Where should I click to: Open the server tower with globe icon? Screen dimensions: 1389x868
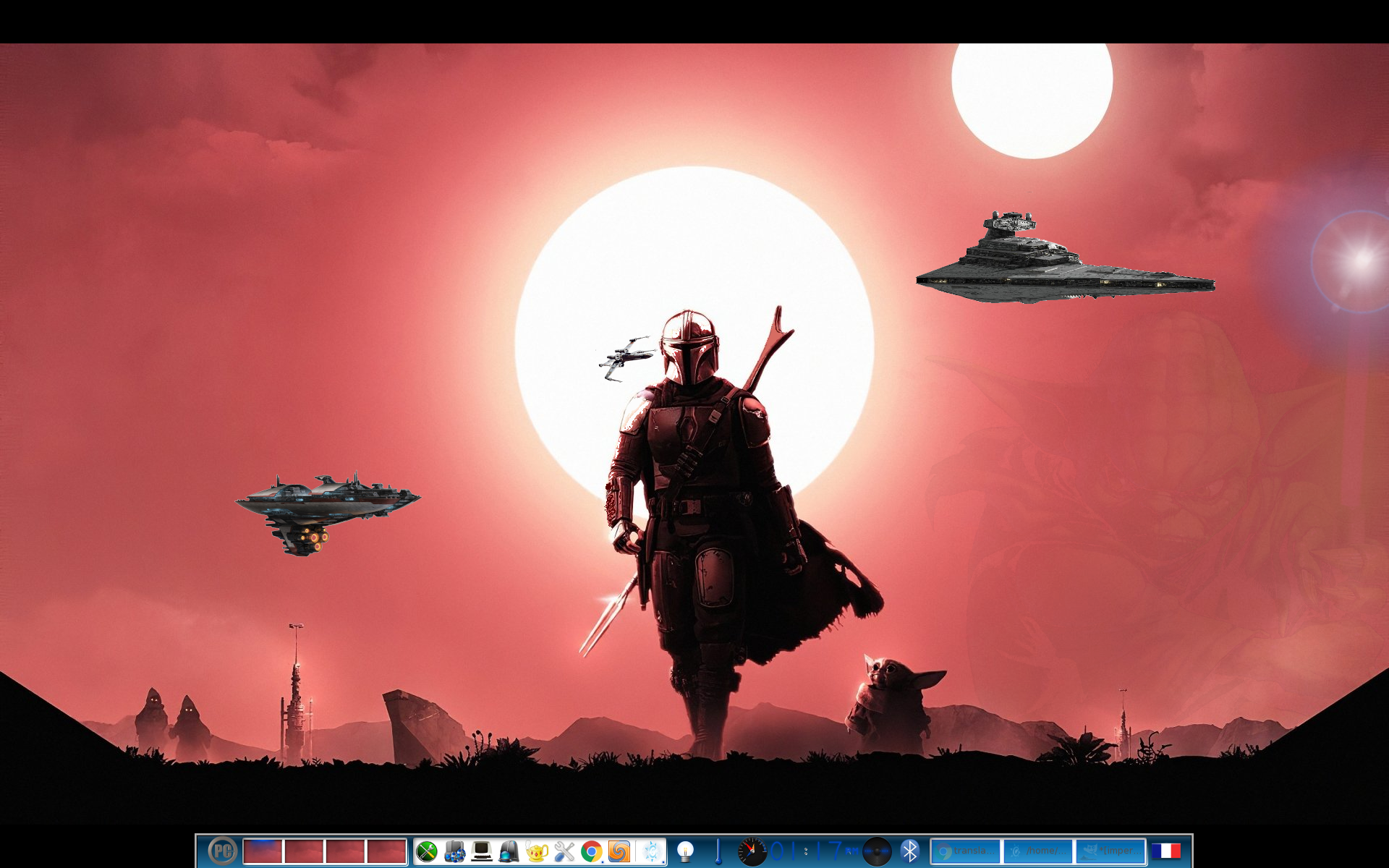[x=509, y=852]
